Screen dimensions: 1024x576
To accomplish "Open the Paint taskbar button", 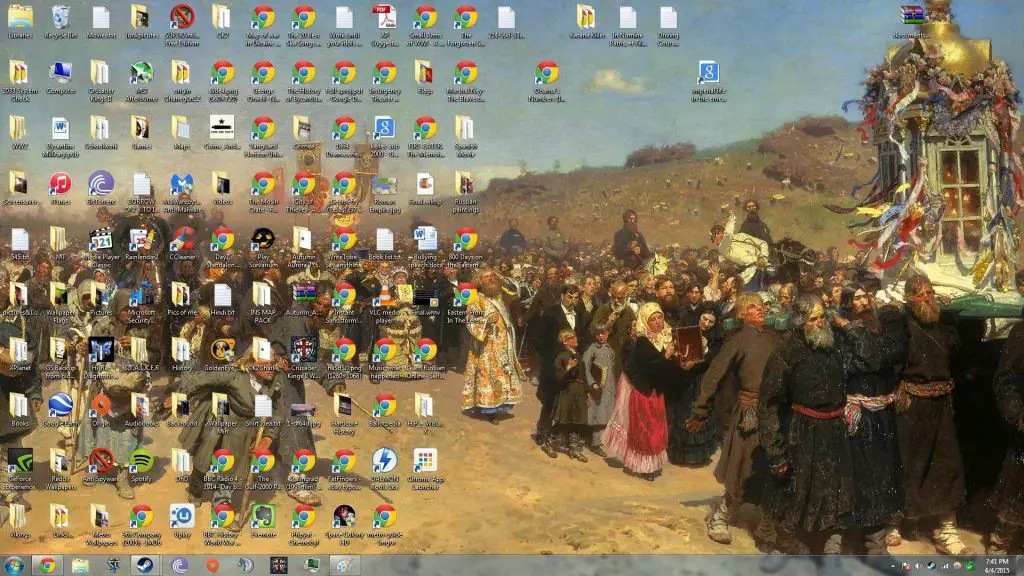I will 344,566.
